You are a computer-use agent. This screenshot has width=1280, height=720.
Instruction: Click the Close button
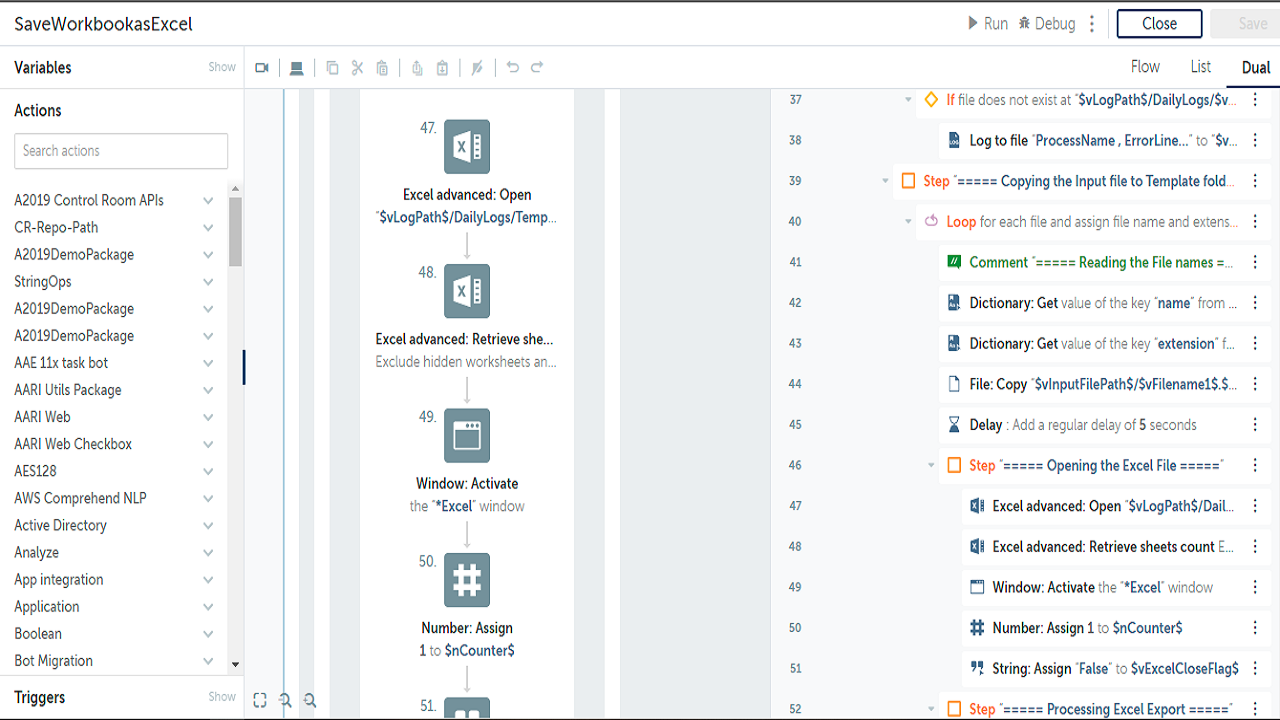1159,24
